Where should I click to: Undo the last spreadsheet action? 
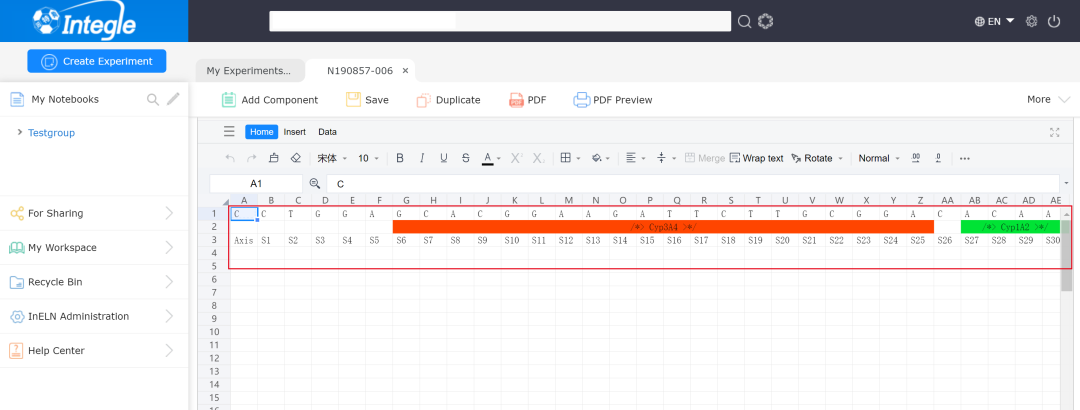click(x=230, y=158)
